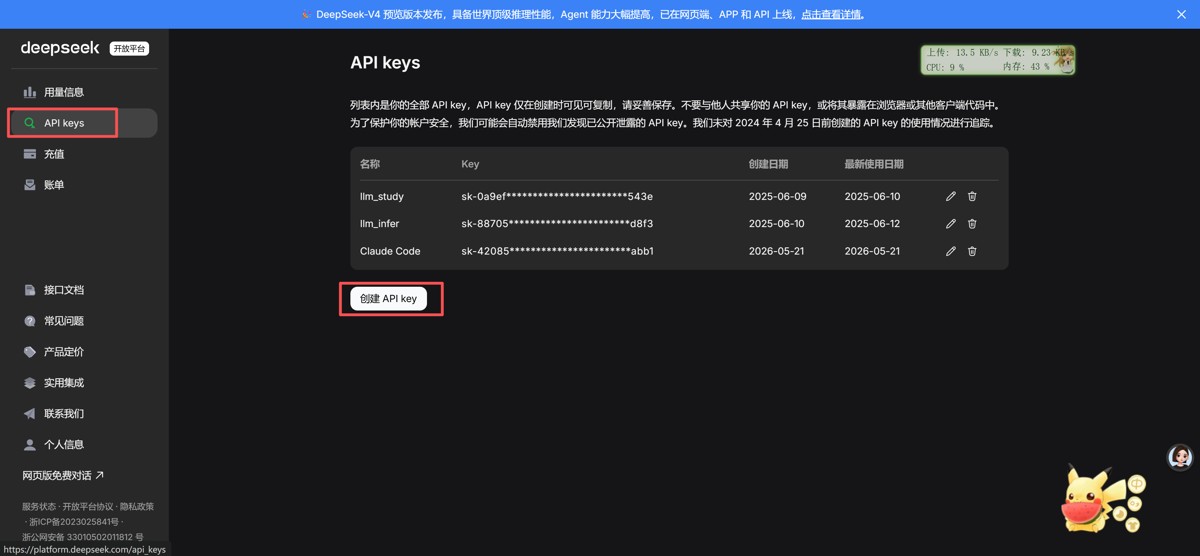Image resolution: width=1200 pixels, height=556 pixels.
Task: Delete the llm_infer API key
Action: 972,224
